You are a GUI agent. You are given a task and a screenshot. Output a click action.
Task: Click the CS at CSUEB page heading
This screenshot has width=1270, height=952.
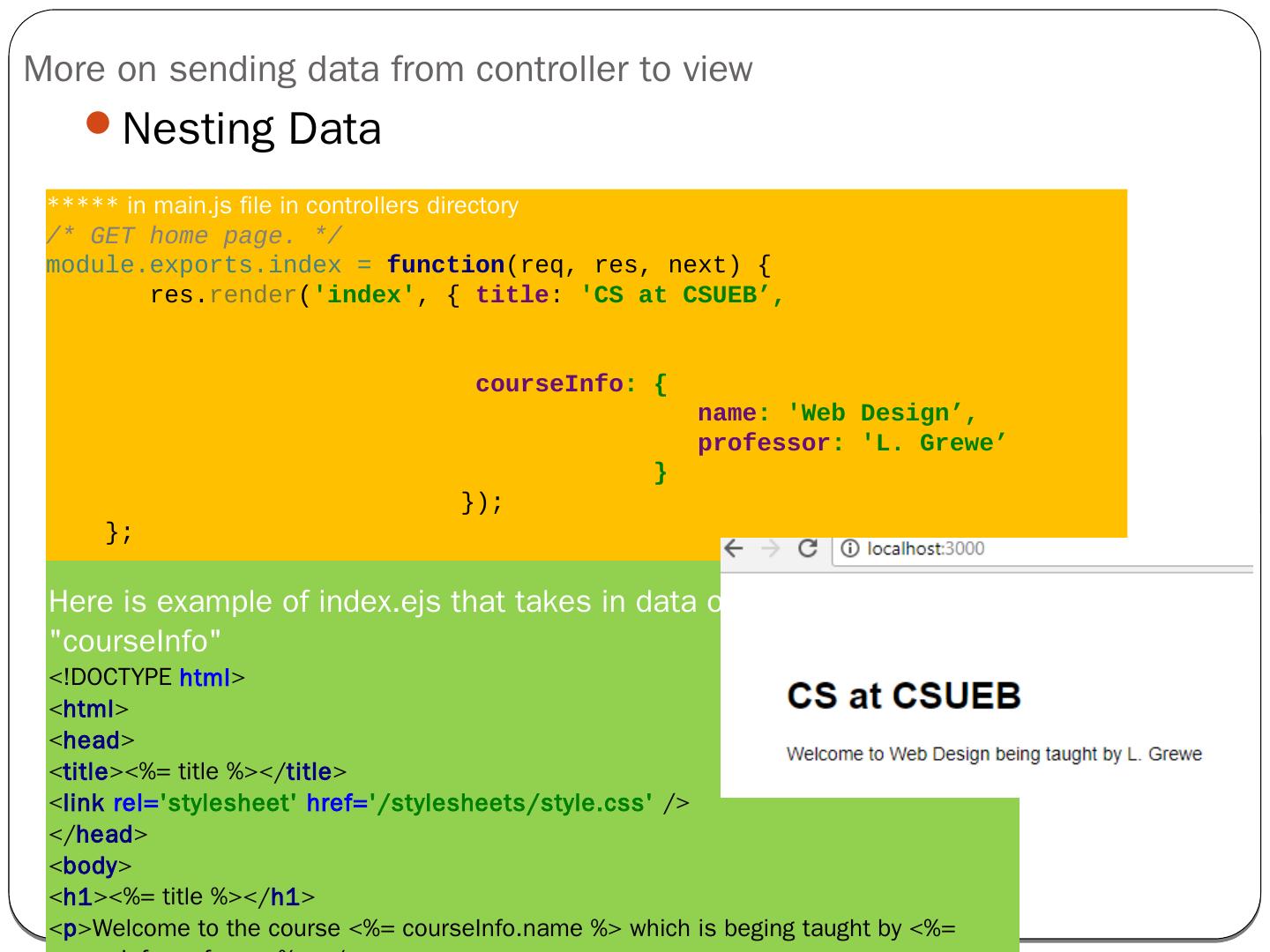pyautogui.click(x=903, y=695)
